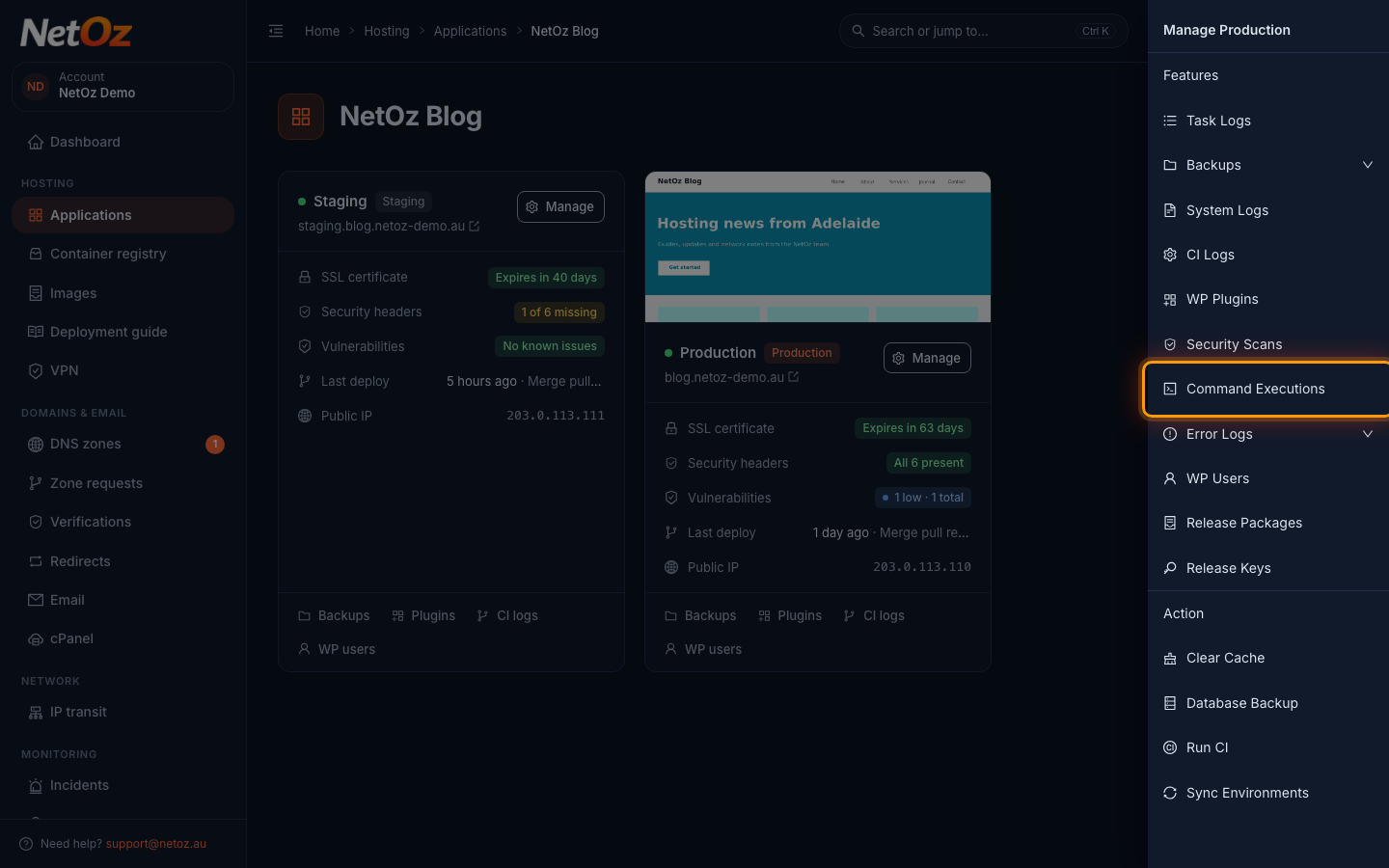Viewport: 1389px width, 868px height.
Task: Click the WP Users person icon in panel
Action: tap(1170, 478)
